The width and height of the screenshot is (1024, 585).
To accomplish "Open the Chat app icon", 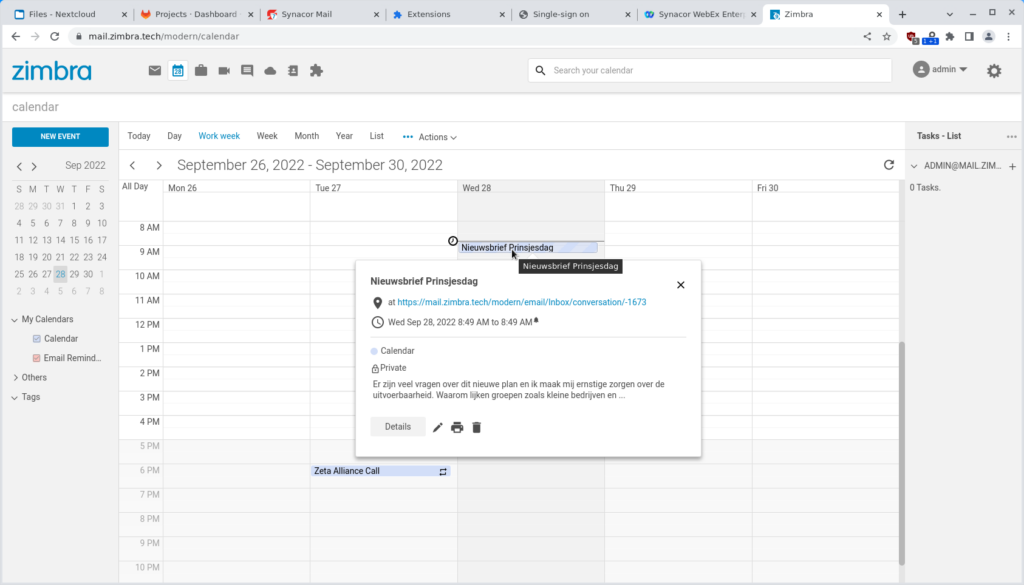I will (247, 70).
